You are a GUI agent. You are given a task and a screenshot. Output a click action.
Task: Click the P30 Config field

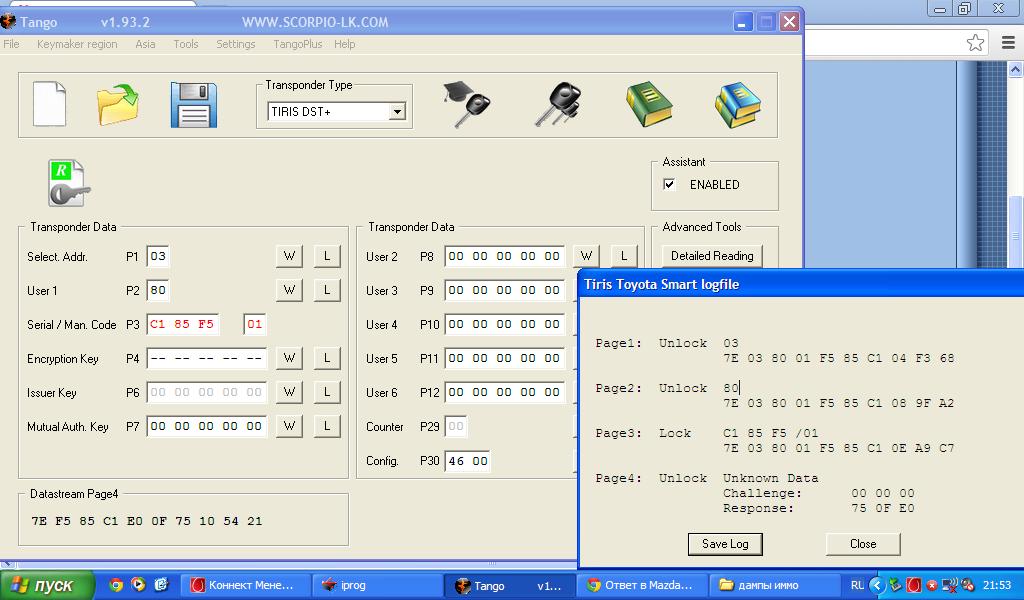pos(468,461)
